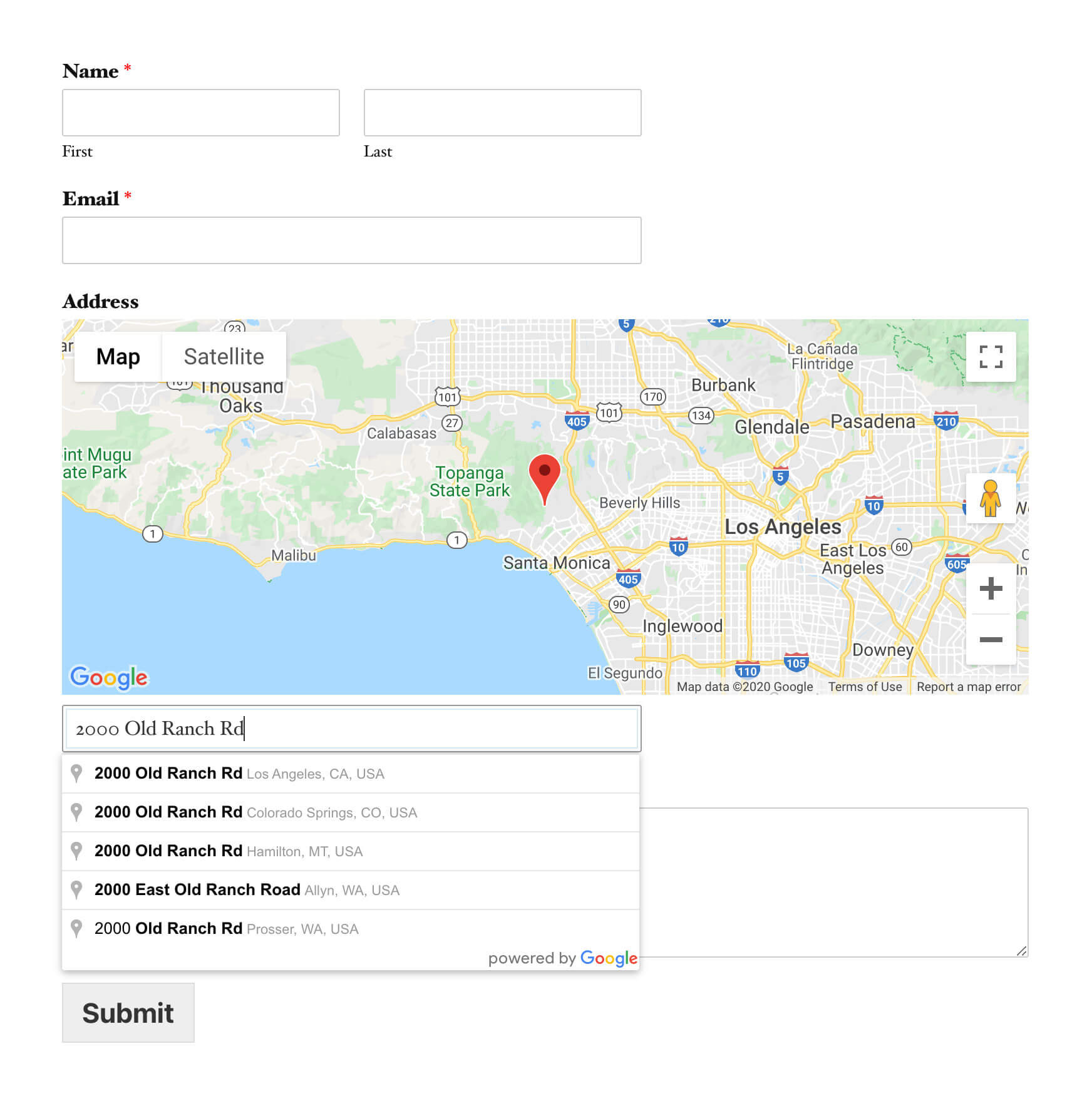Screen dimensions: 1092x1106
Task: Switch to Satellite view
Action: point(224,357)
